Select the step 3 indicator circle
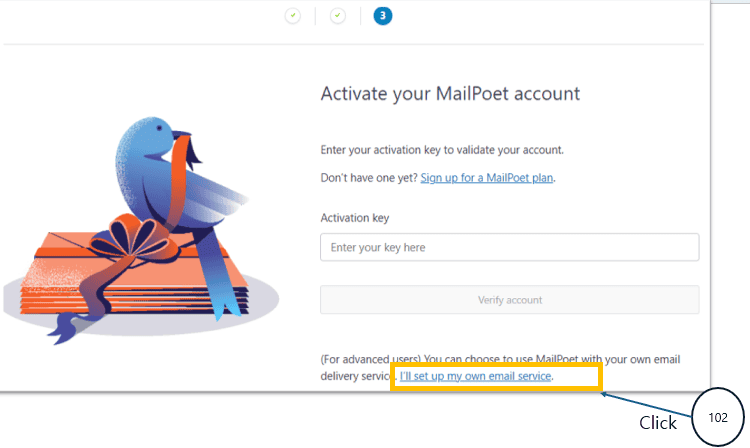 [x=383, y=16]
